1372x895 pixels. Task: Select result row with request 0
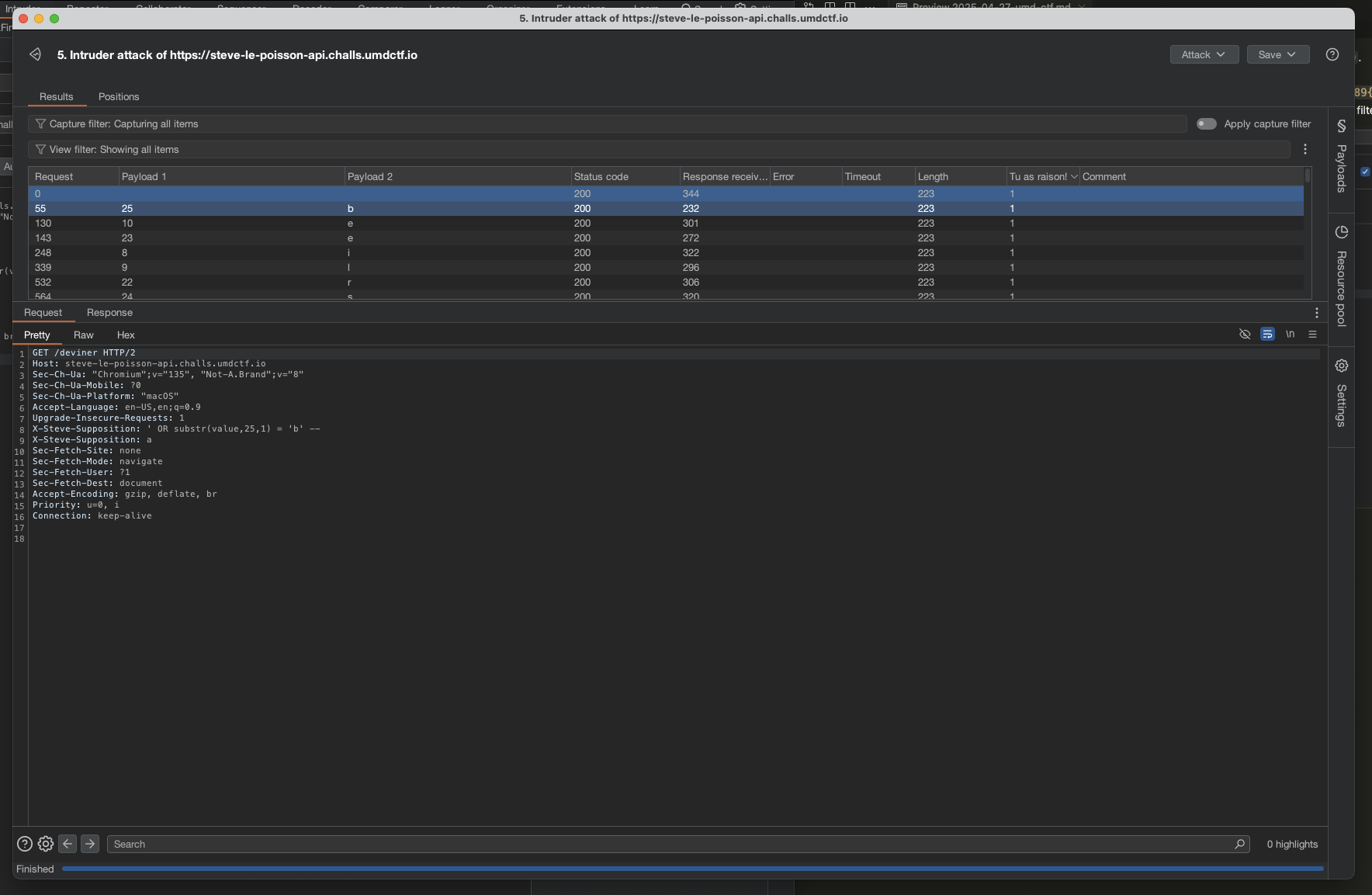[666, 194]
